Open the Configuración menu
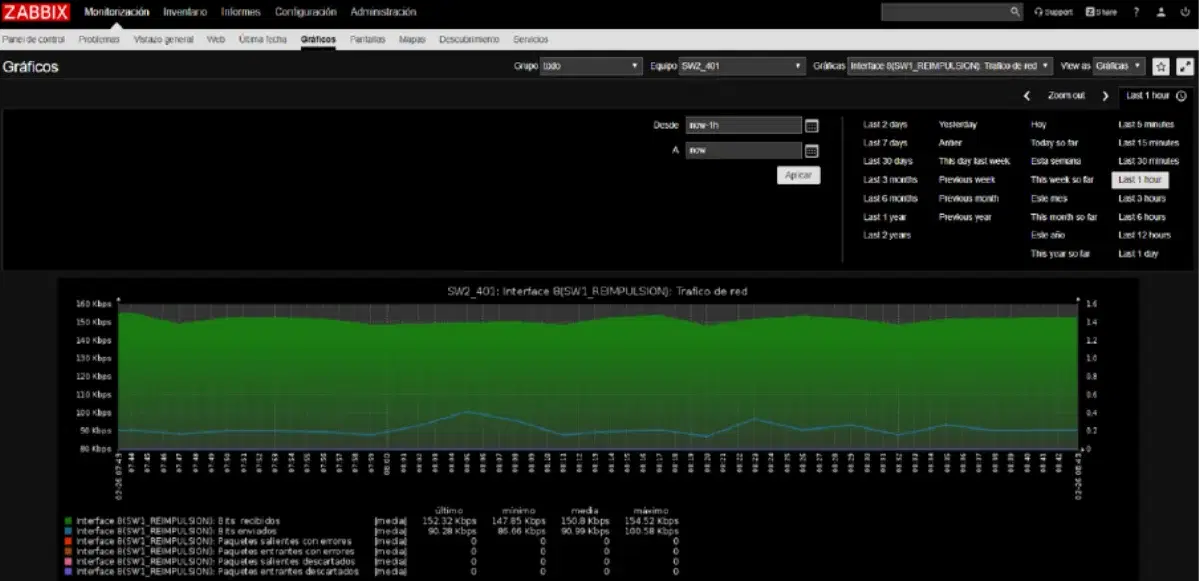The width and height of the screenshot is (1200, 581). coord(305,12)
